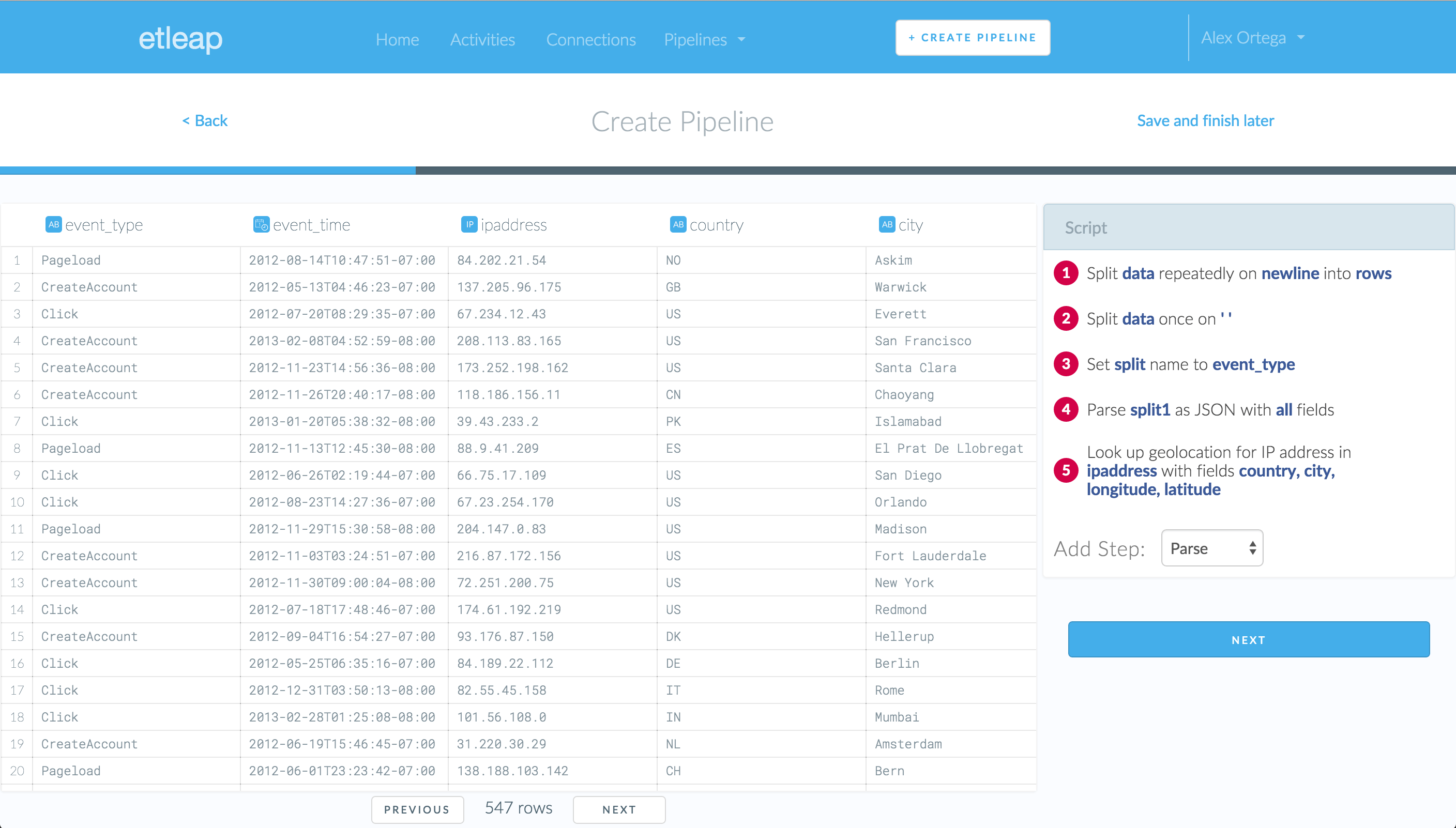Image resolution: width=1456 pixels, height=828 pixels.
Task: Select script step 1 number badge
Action: click(x=1066, y=273)
